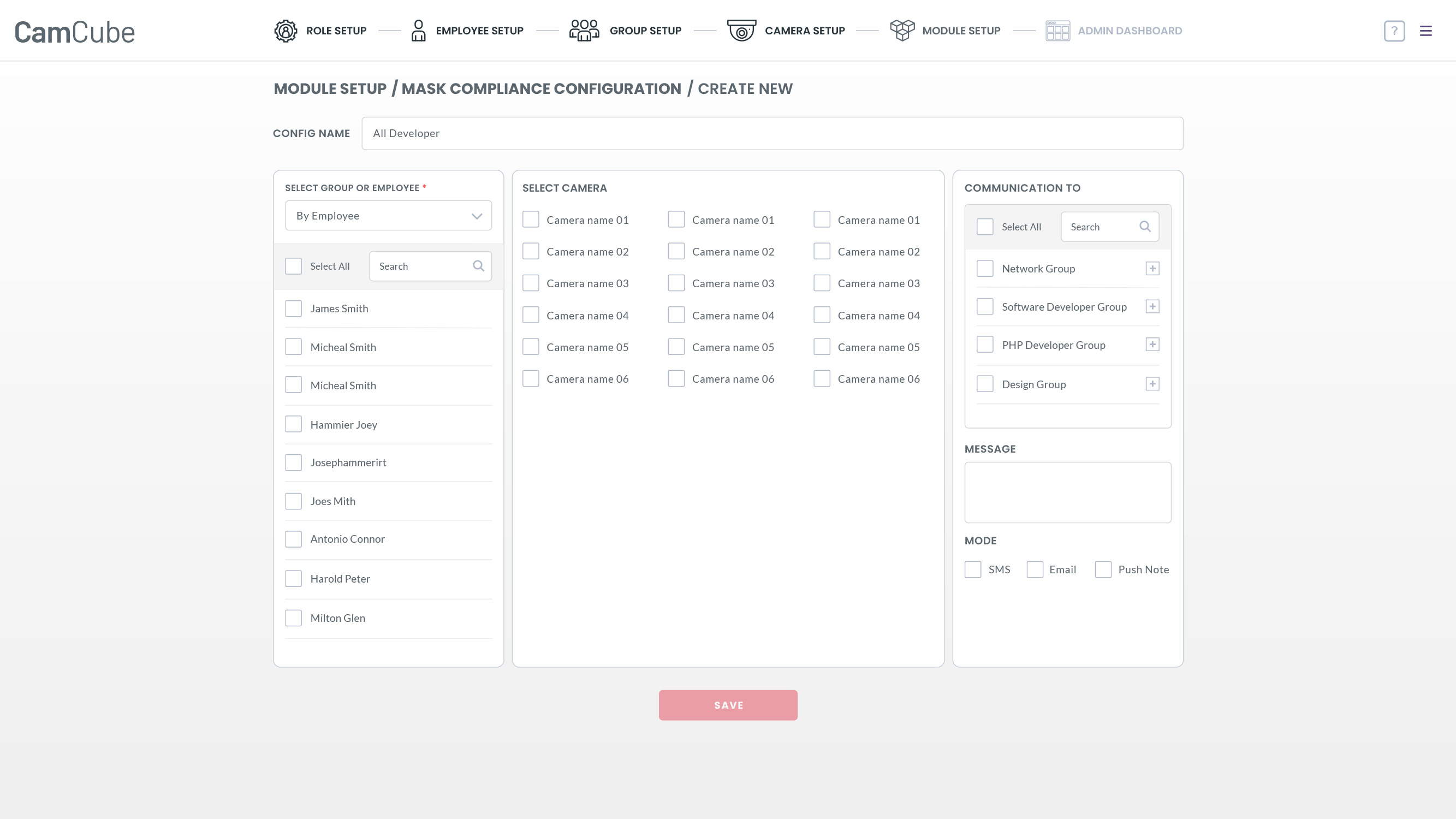Click the Module Setup cubes icon
The image size is (1456, 819).
[x=902, y=31]
